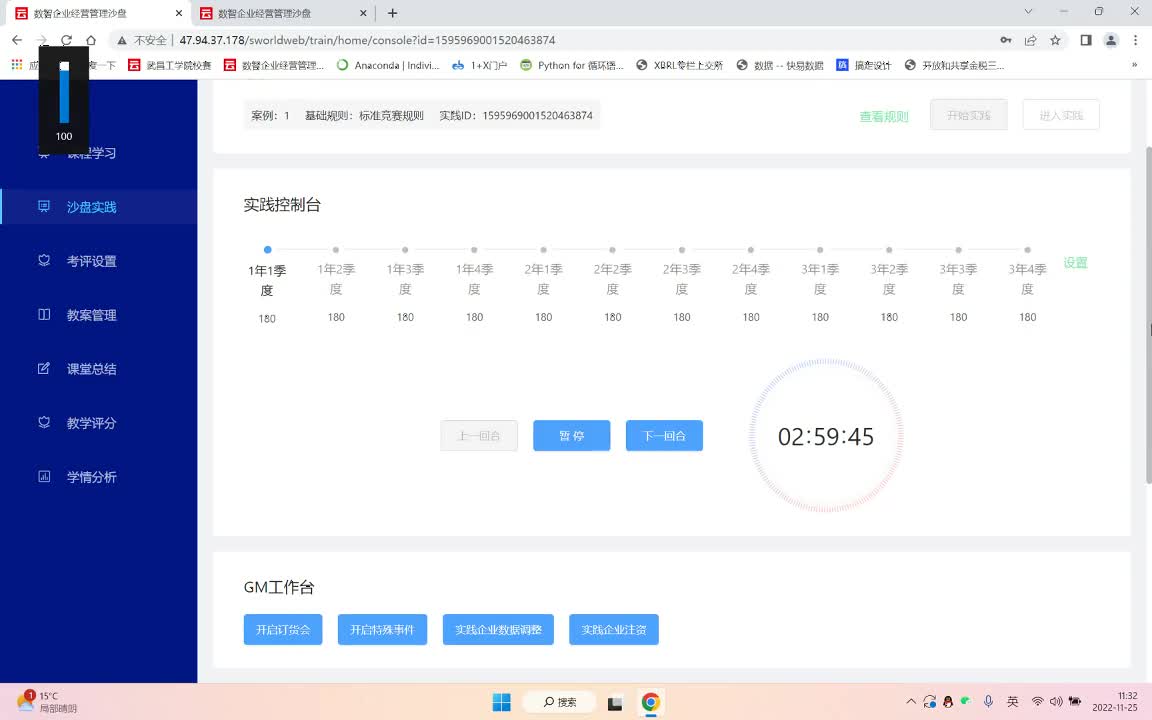This screenshot has width=1152, height=720.
Task: Open a new browser tab
Action: pyautogui.click(x=392, y=13)
